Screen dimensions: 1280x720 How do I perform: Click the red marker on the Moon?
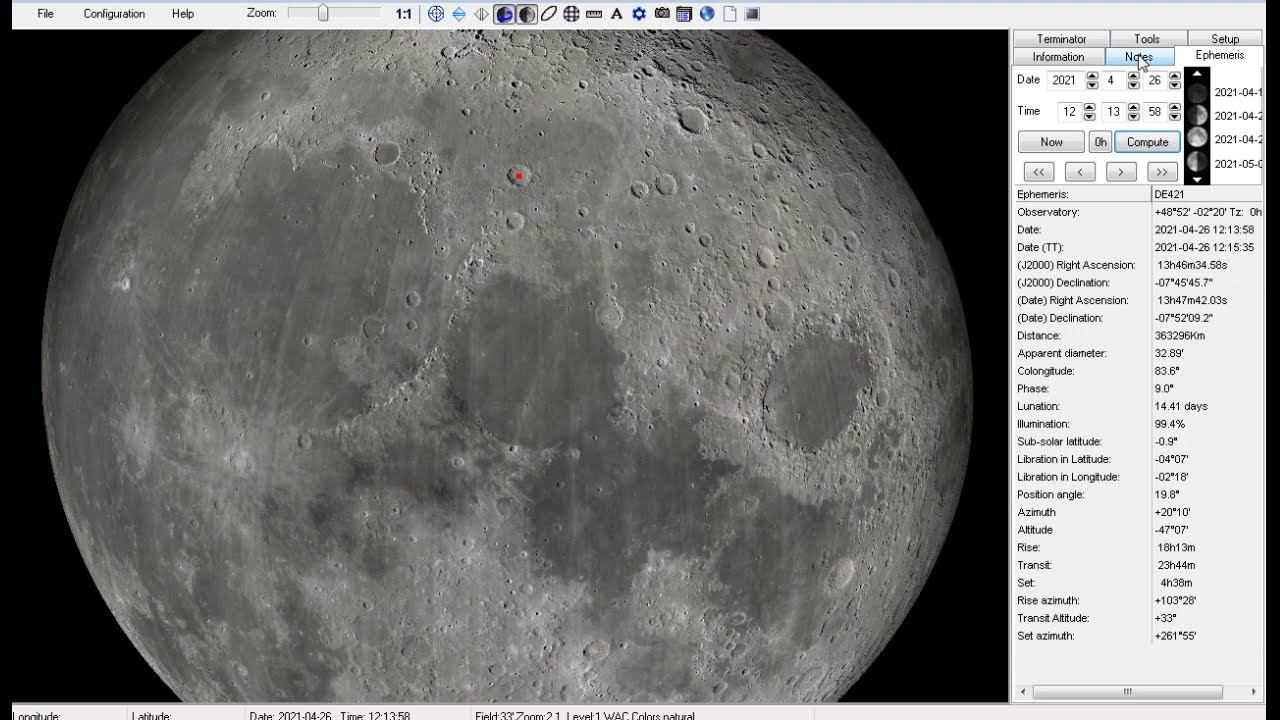pos(519,176)
